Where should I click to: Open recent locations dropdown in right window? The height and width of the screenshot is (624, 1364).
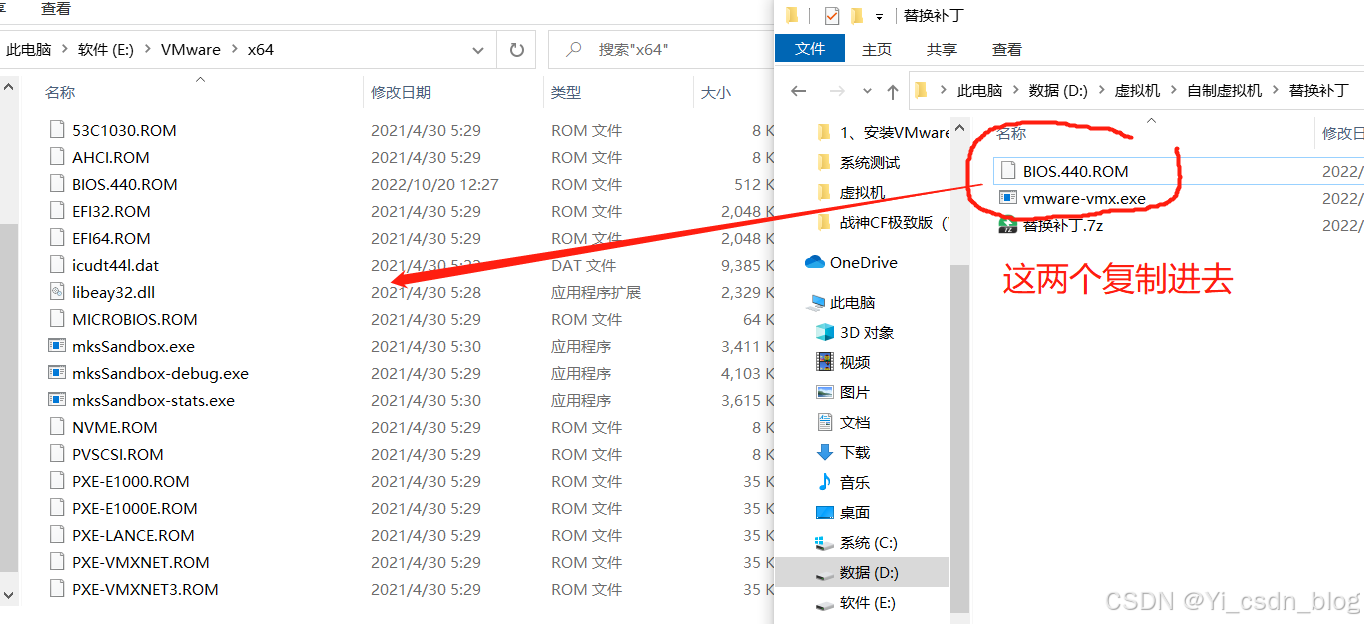867,91
